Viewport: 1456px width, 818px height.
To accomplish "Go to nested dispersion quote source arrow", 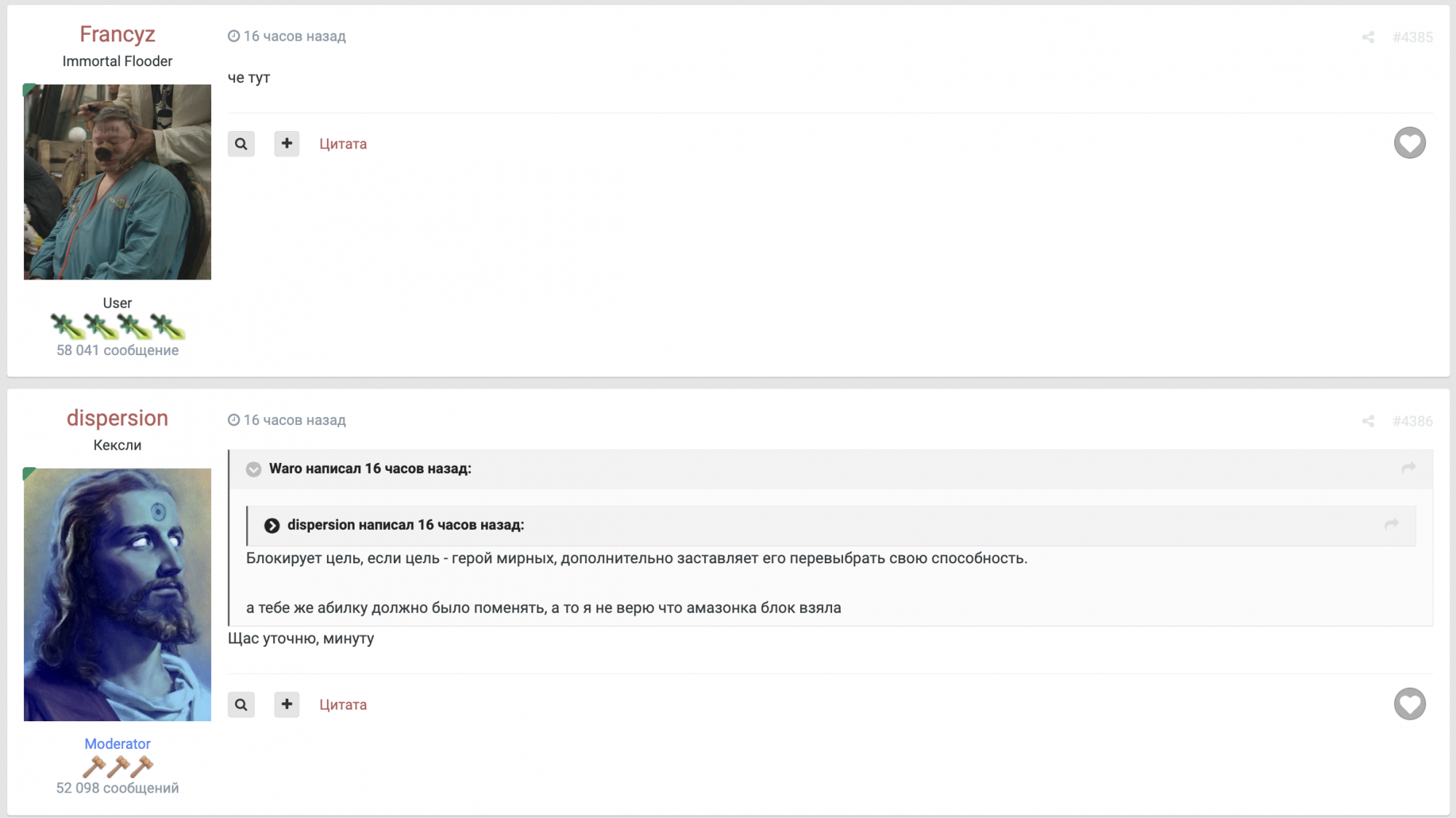I will click(x=1391, y=524).
